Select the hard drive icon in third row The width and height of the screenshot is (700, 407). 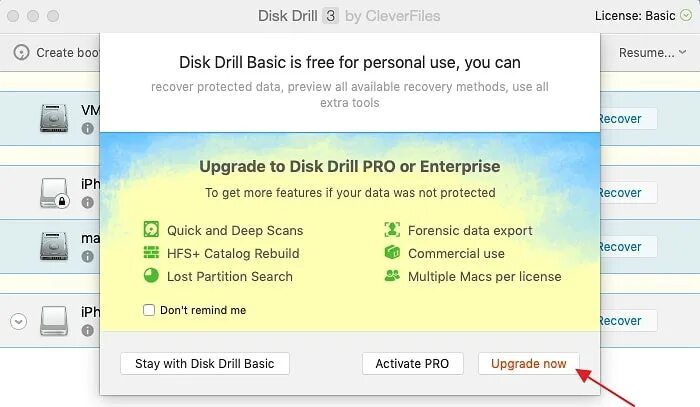54,246
